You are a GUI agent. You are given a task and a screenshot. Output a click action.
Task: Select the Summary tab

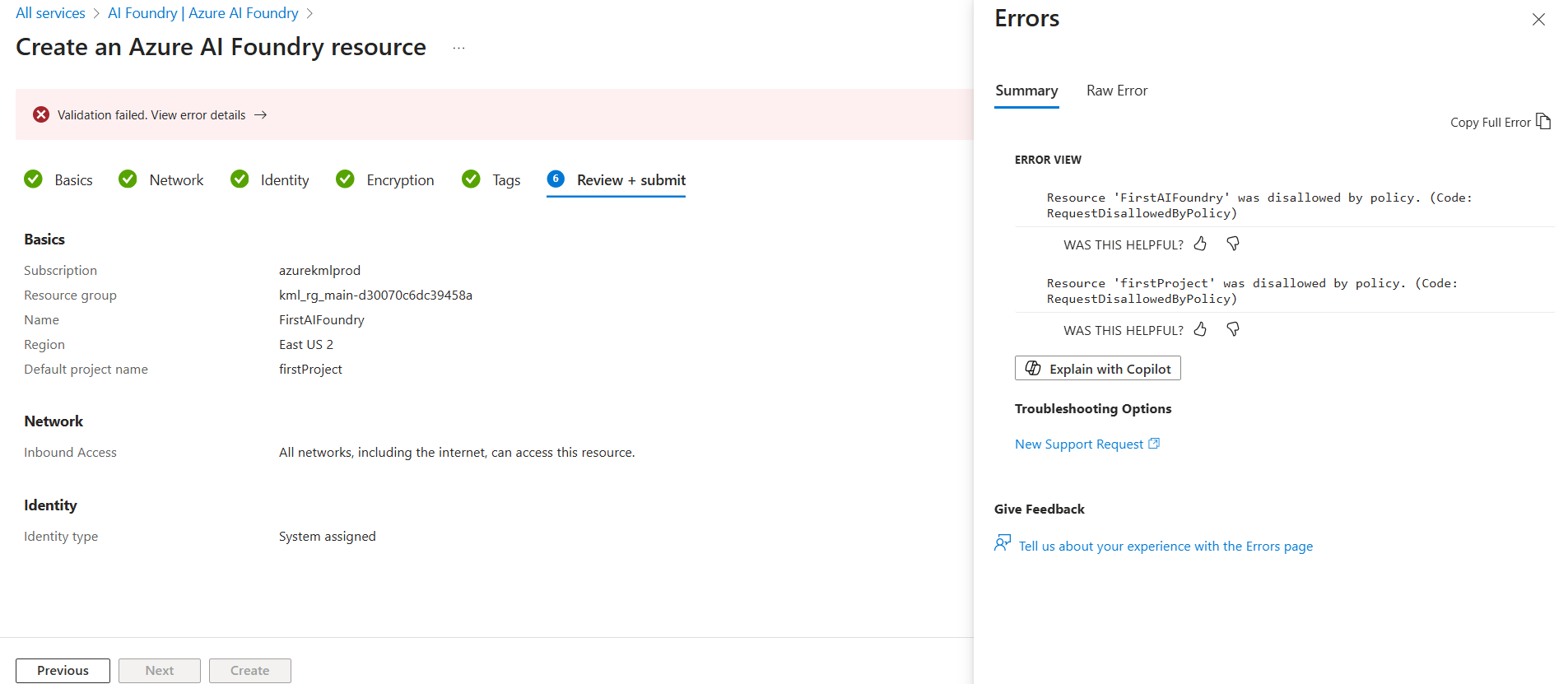pyautogui.click(x=1026, y=91)
